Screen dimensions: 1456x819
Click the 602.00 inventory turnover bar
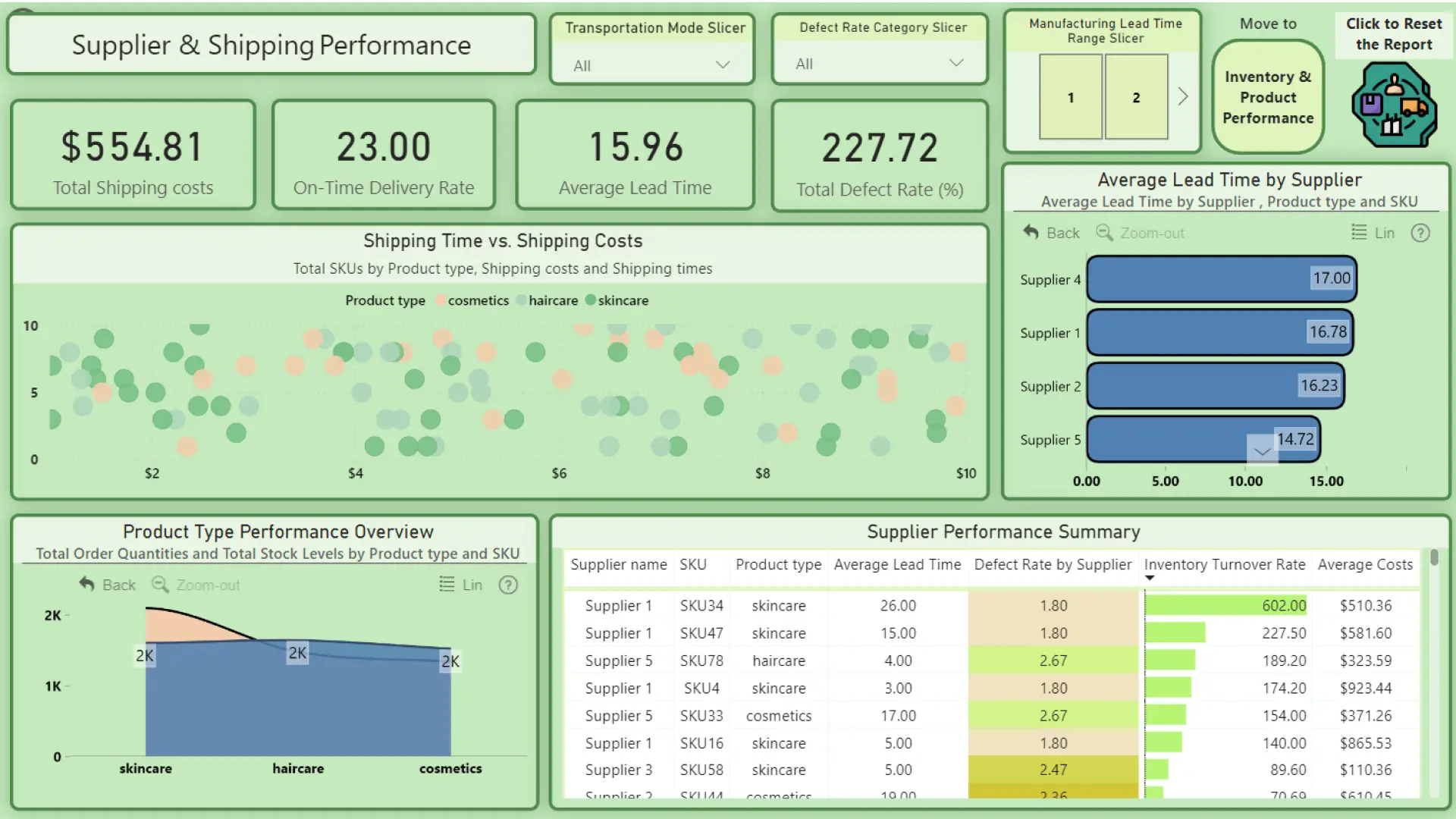[1226, 605]
